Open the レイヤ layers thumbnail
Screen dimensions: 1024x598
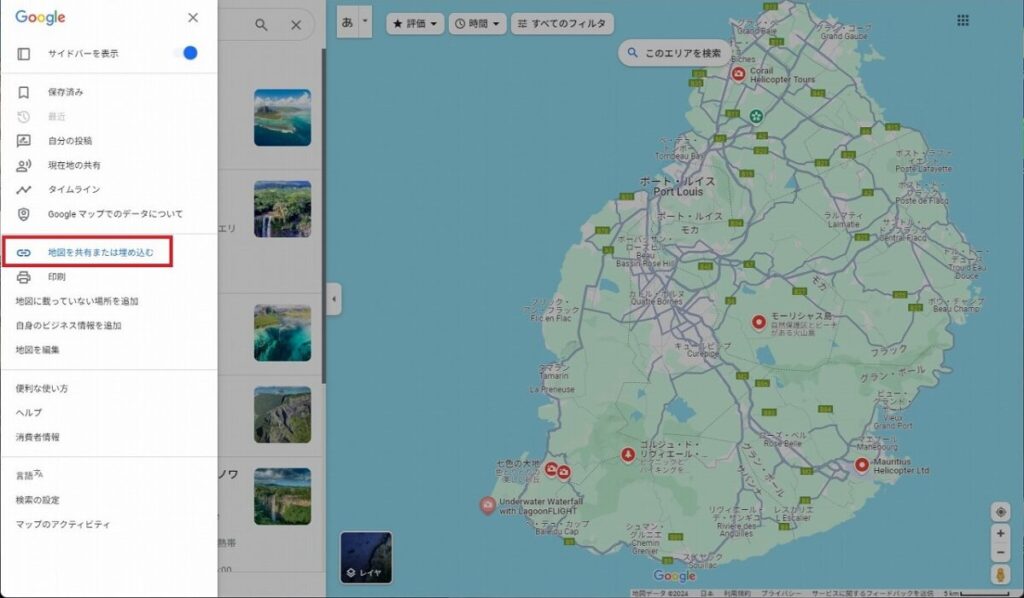coord(366,557)
